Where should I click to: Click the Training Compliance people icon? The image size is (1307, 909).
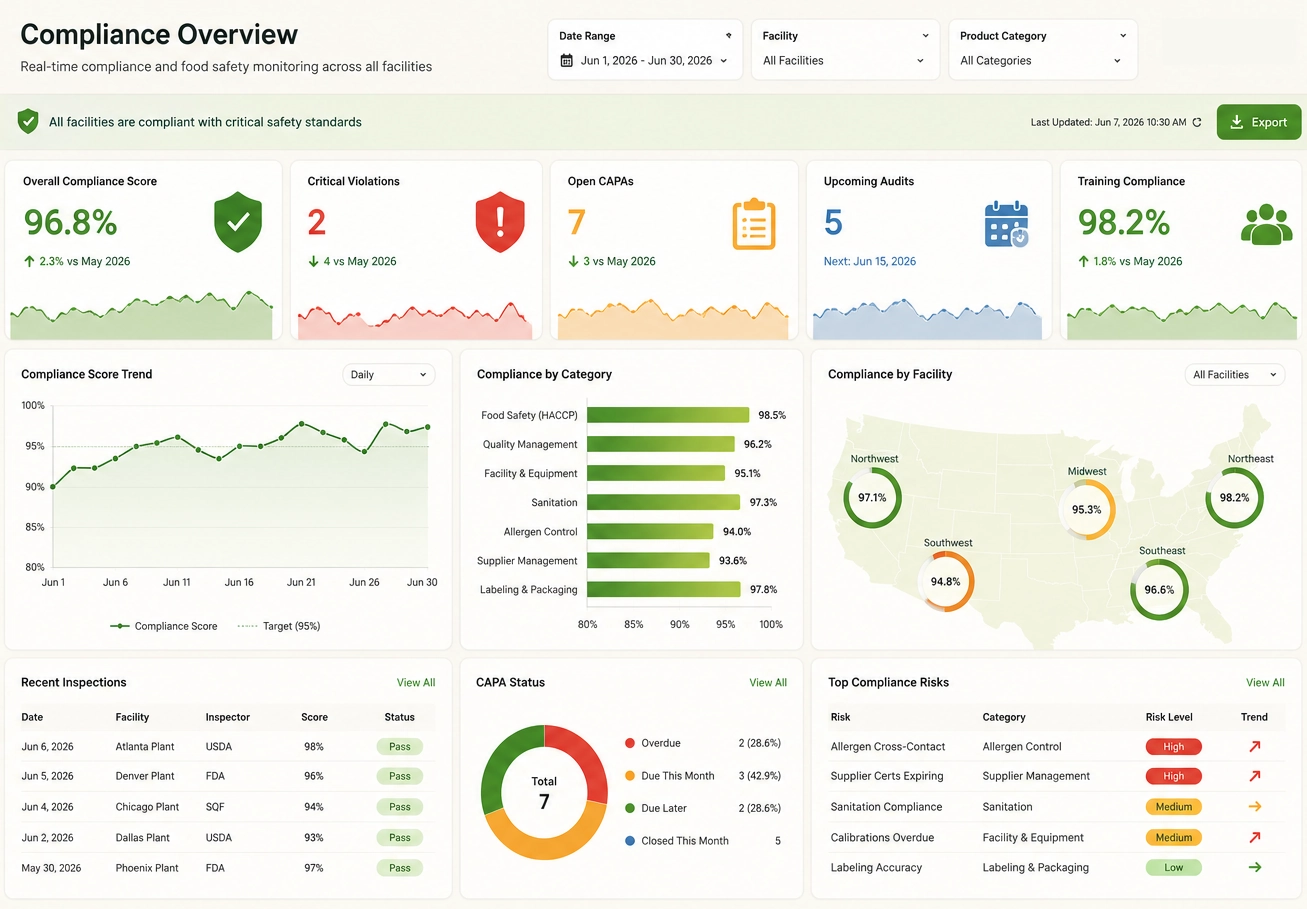point(1267,224)
